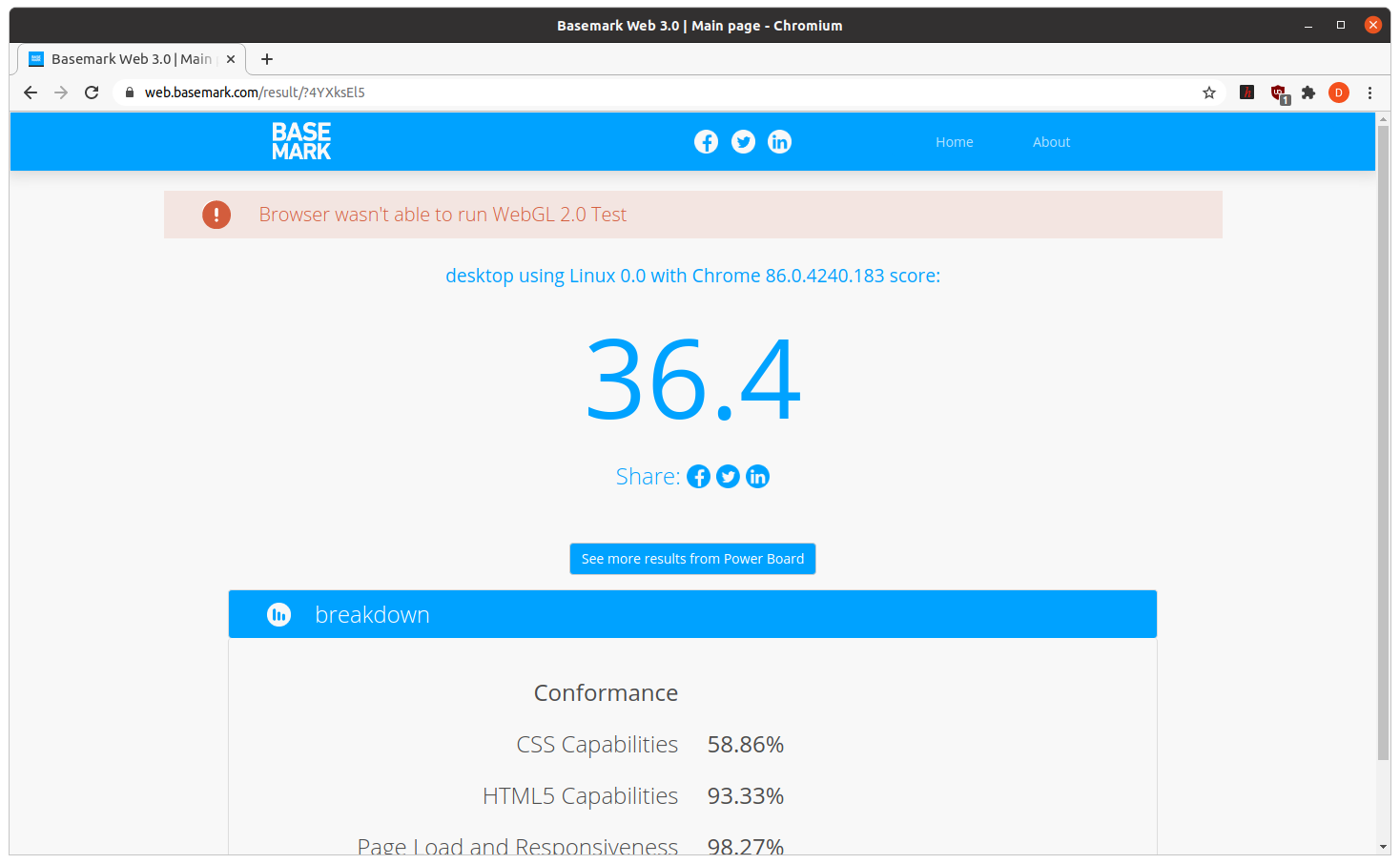Maximize the Chromium window
The image size is (1400, 864).
coord(1341,26)
